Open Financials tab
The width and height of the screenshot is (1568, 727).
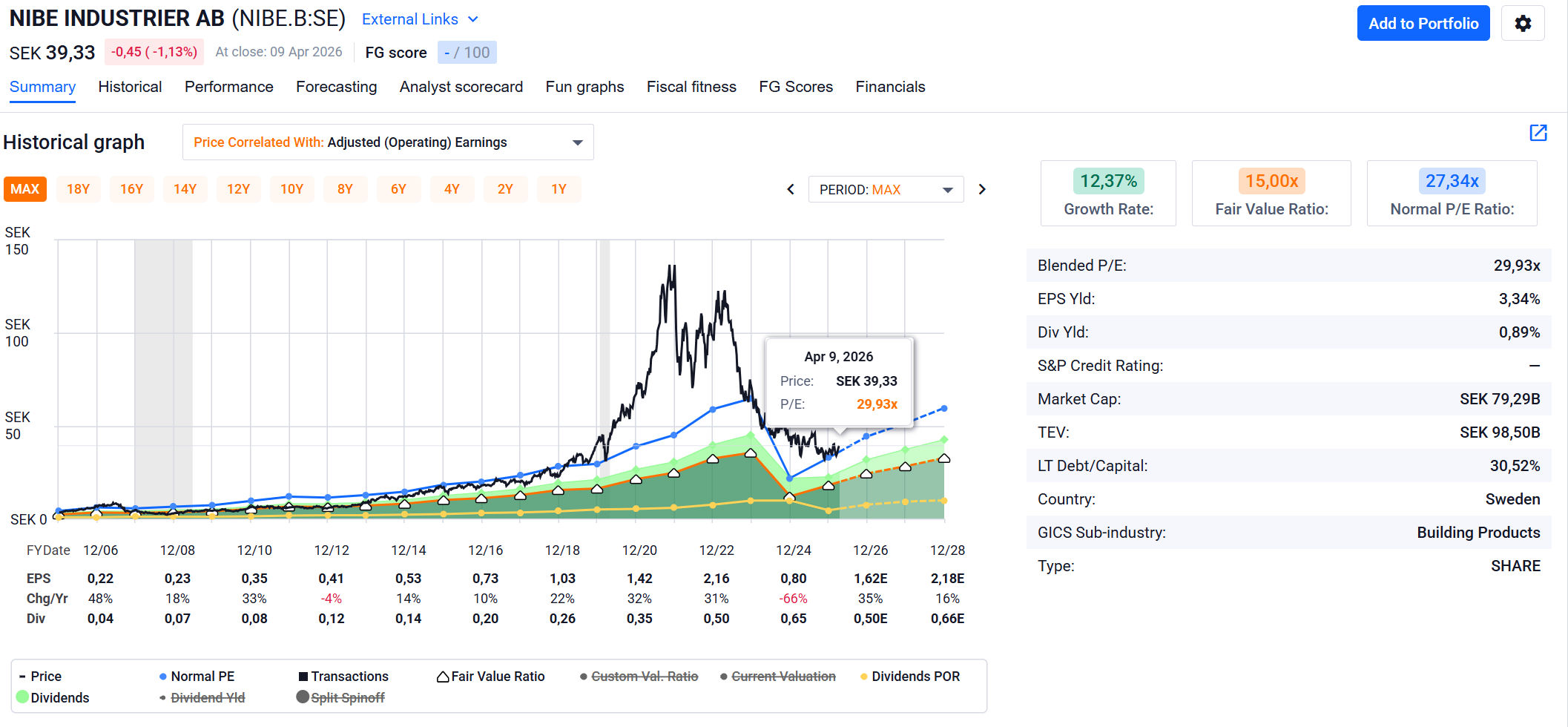click(x=890, y=87)
